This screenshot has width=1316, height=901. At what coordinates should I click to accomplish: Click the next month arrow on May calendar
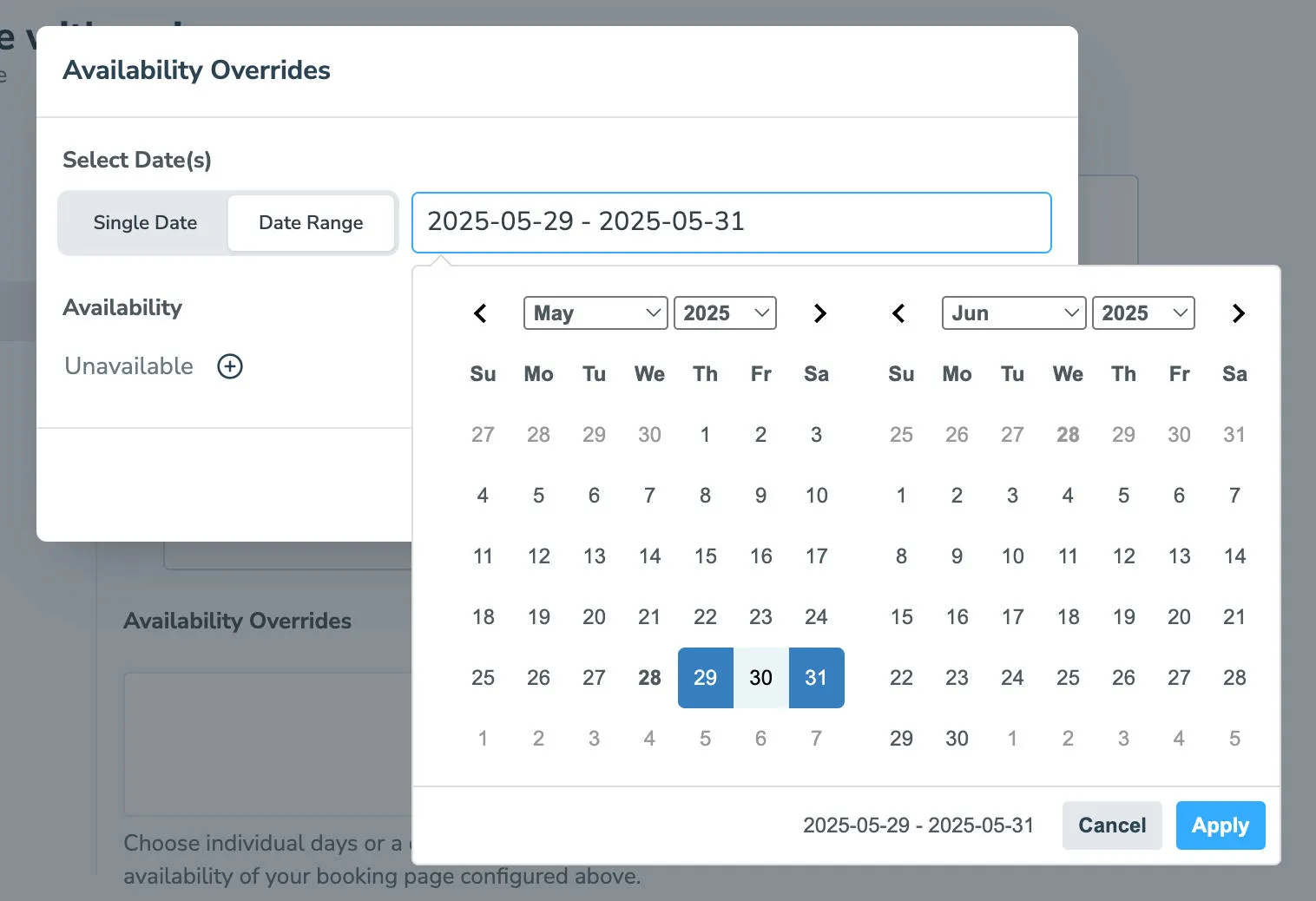[x=819, y=313]
